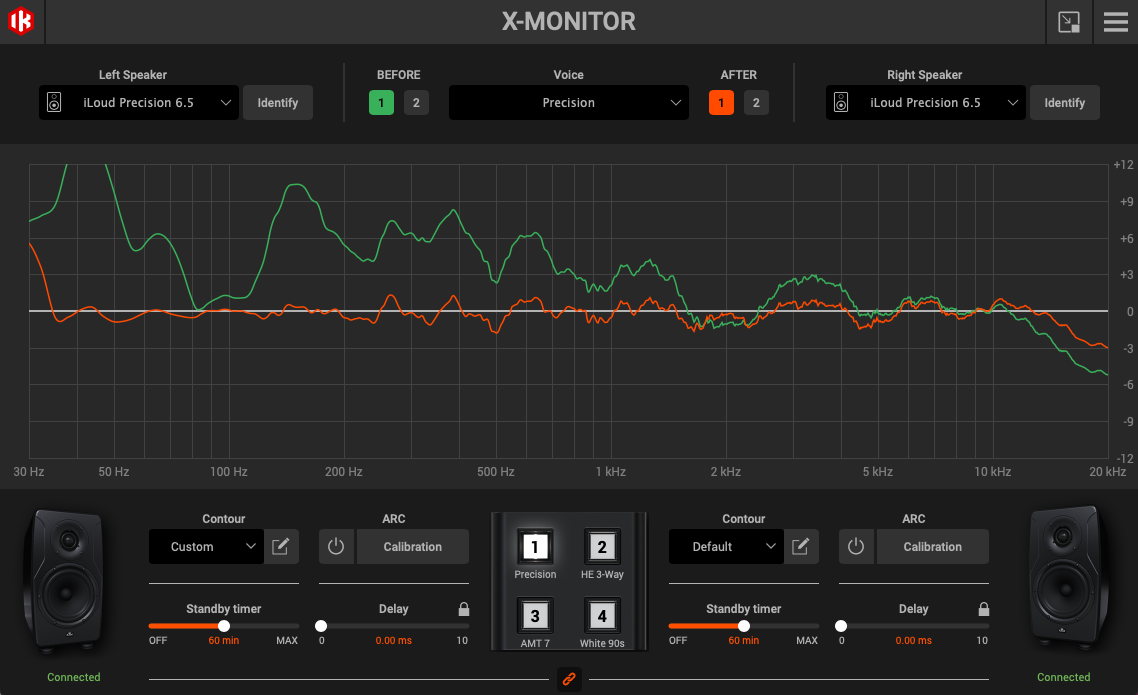Adjust the right Delay slider handle
Screen dimensions: 1138x695
(x=840, y=626)
